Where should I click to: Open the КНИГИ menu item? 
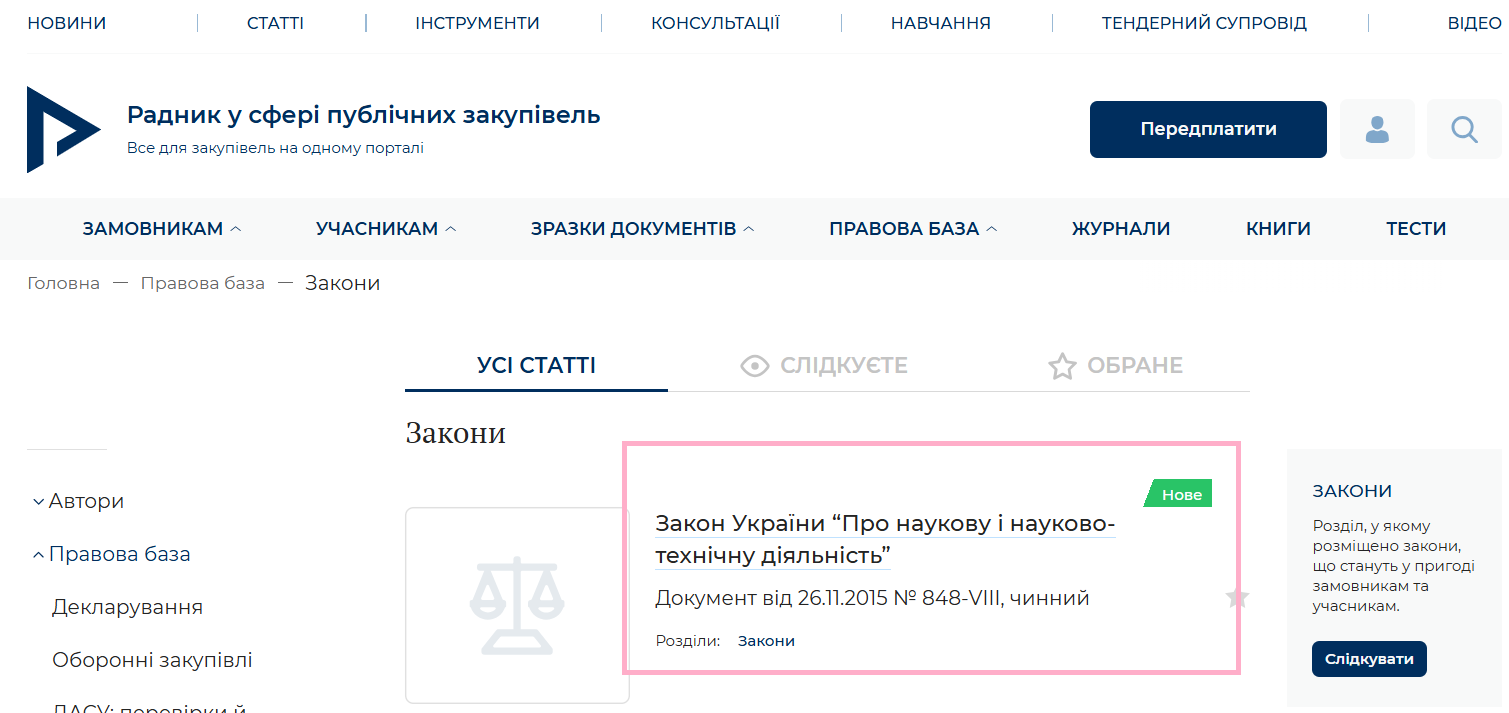pos(1278,229)
